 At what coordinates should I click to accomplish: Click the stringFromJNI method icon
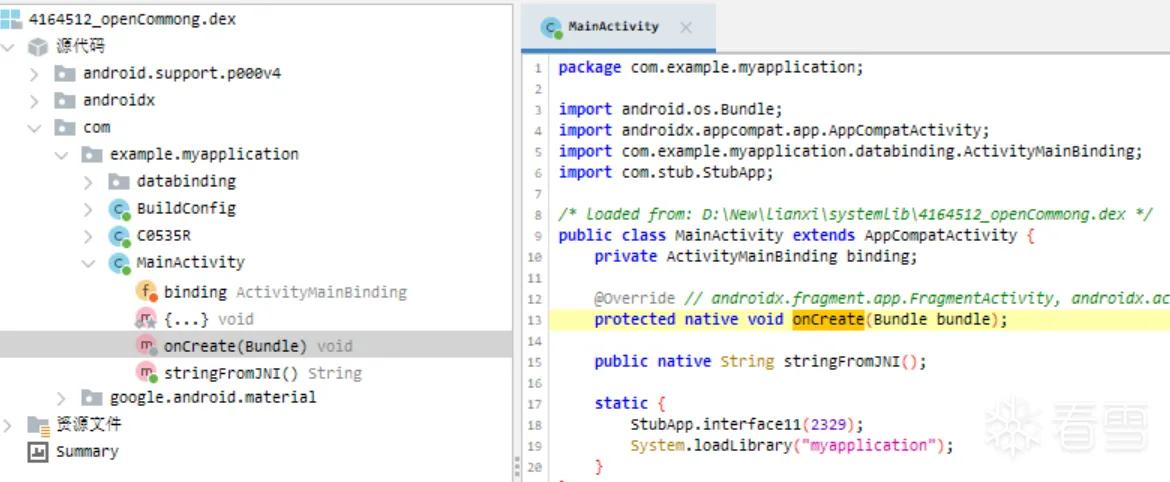(146, 372)
